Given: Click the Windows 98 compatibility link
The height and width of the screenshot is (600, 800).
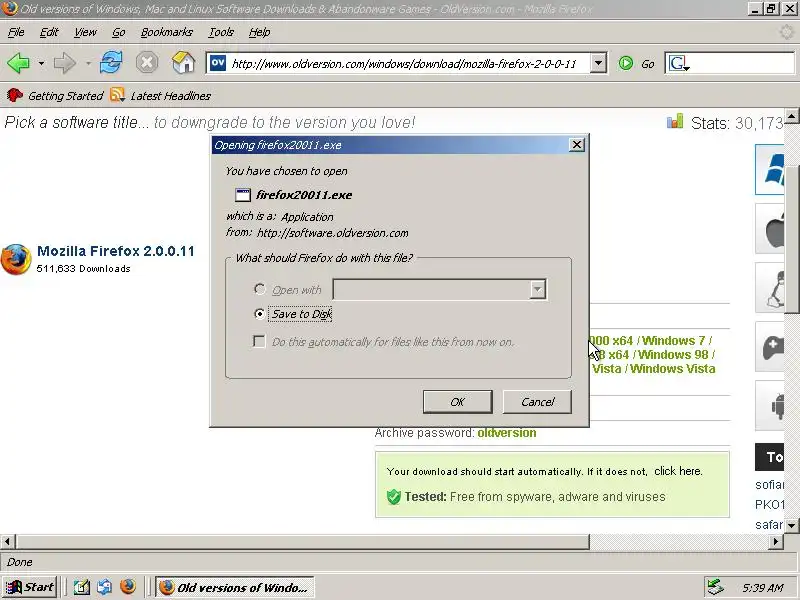Looking at the screenshot, I should point(673,355).
